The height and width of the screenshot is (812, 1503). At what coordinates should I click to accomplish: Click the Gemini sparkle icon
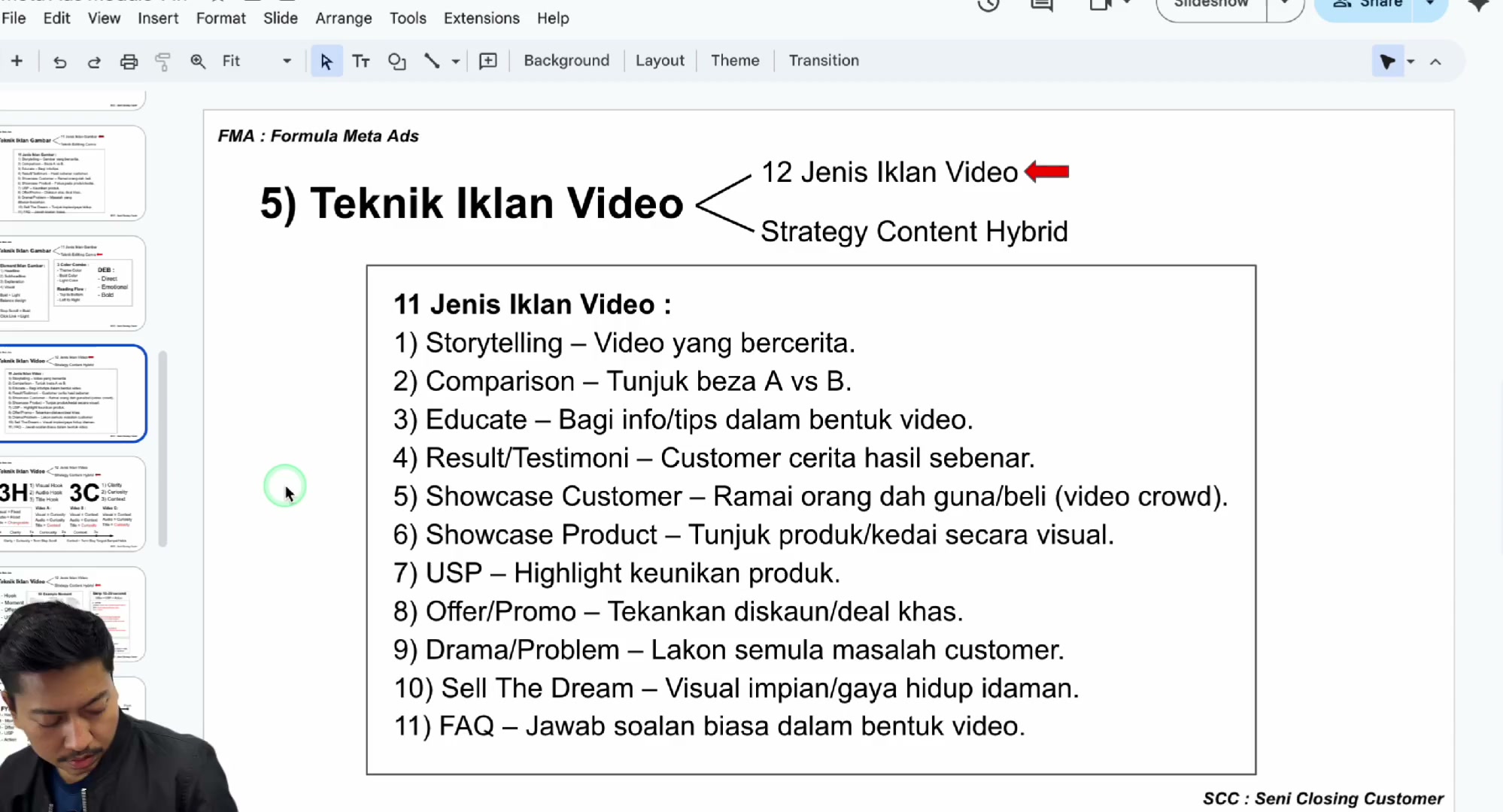coord(1478,5)
